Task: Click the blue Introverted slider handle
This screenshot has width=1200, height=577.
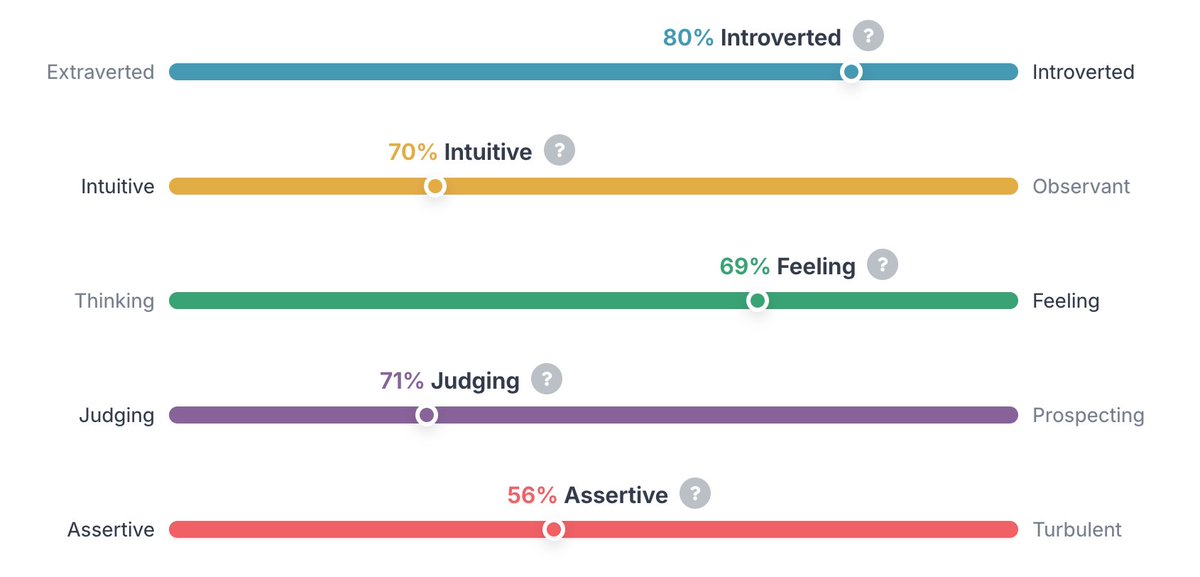Action: point(851,72)
